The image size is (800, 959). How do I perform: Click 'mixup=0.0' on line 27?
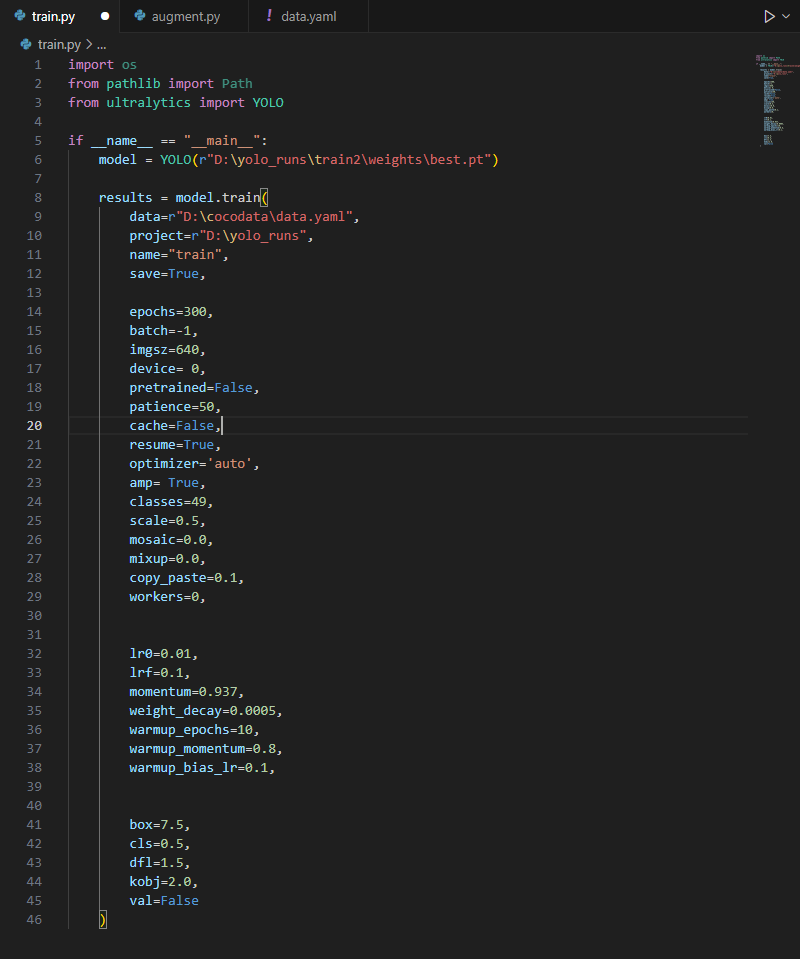coord(164,559)
